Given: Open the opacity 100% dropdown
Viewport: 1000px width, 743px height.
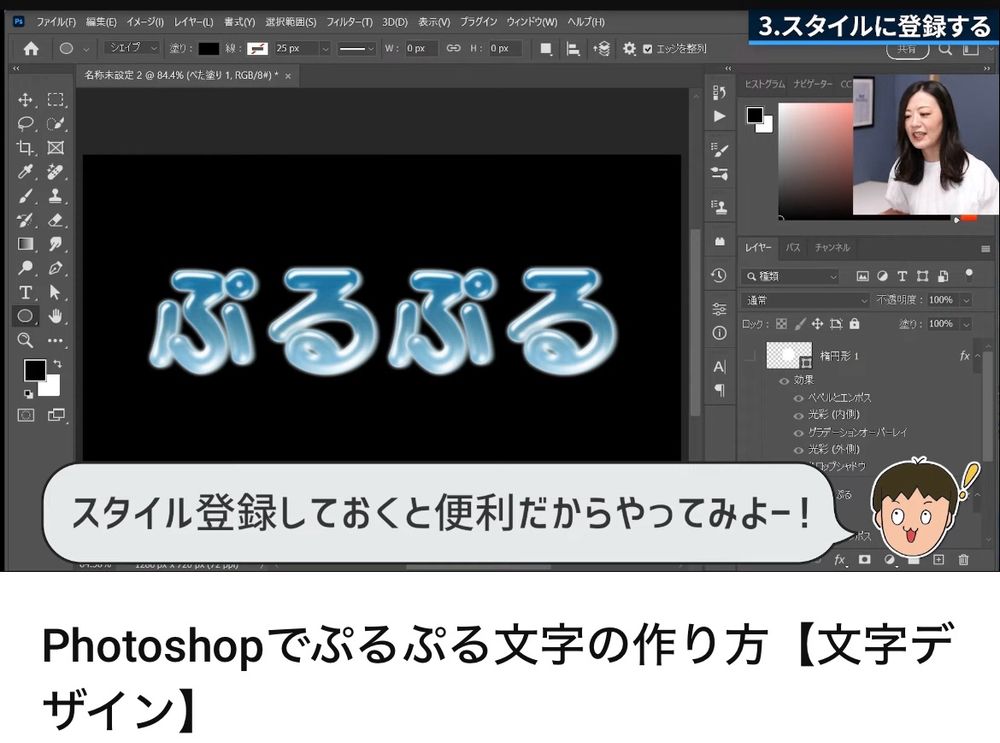Looking at the screenshot, I should pyautogui.click(x=967, y=300).
